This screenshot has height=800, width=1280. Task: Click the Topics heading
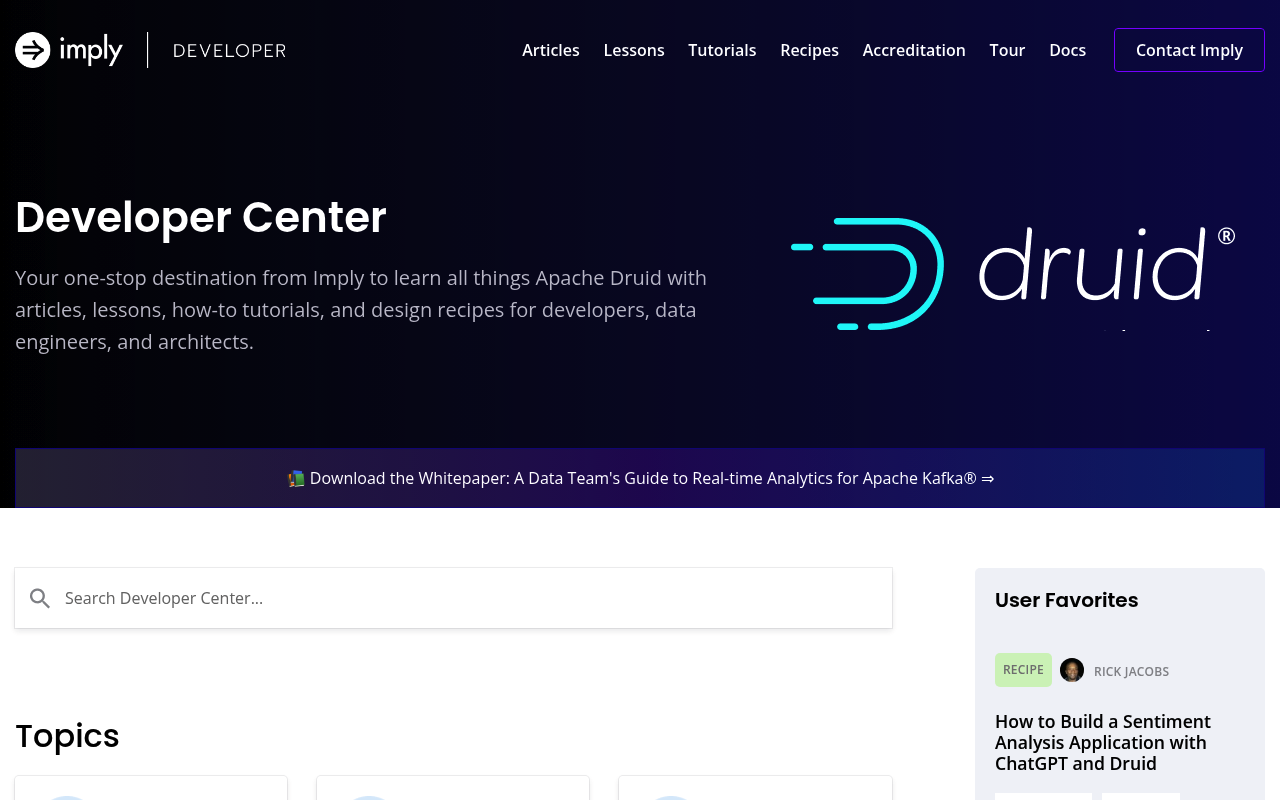67,736
